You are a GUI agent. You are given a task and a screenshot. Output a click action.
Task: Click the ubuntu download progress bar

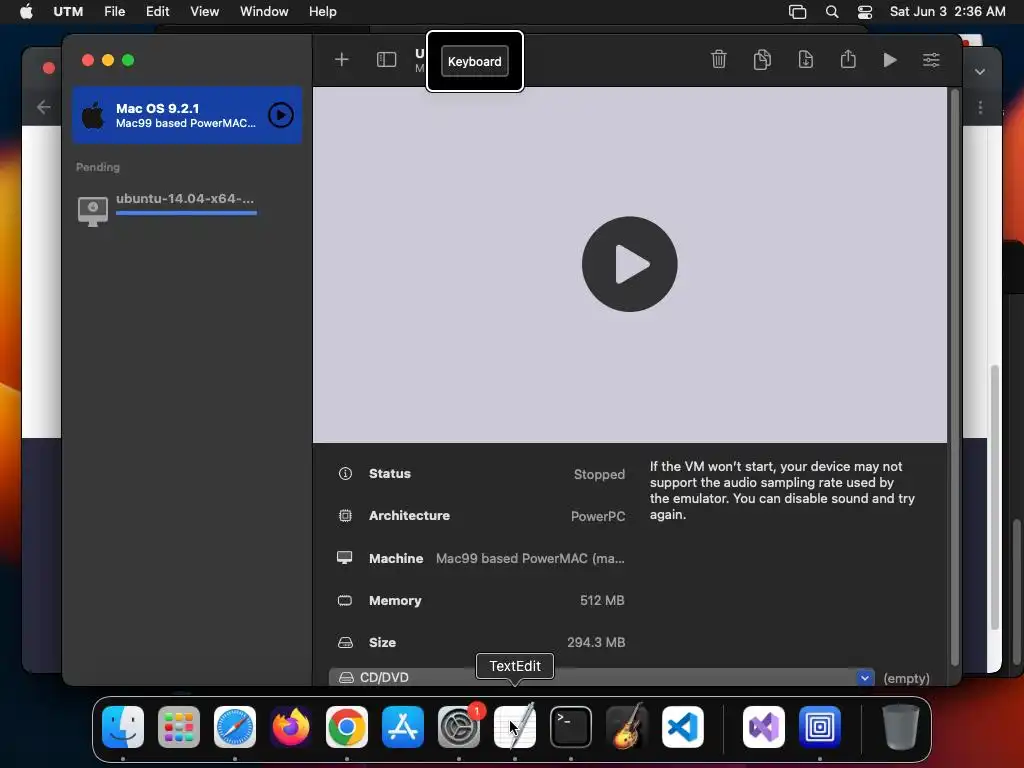[186, 213]
